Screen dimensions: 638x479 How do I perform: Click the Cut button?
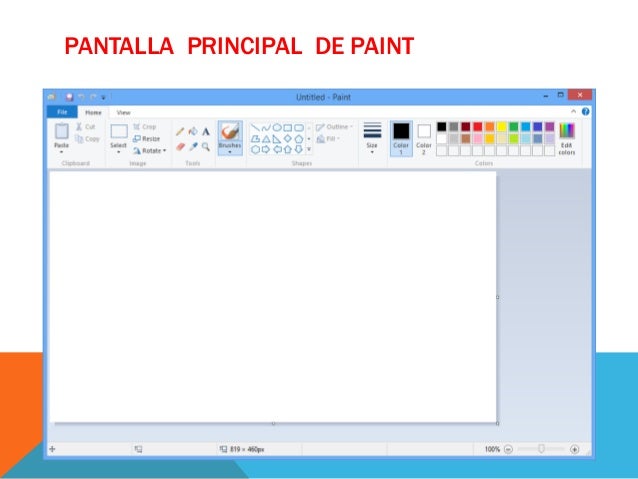click(x=86, y=127)
